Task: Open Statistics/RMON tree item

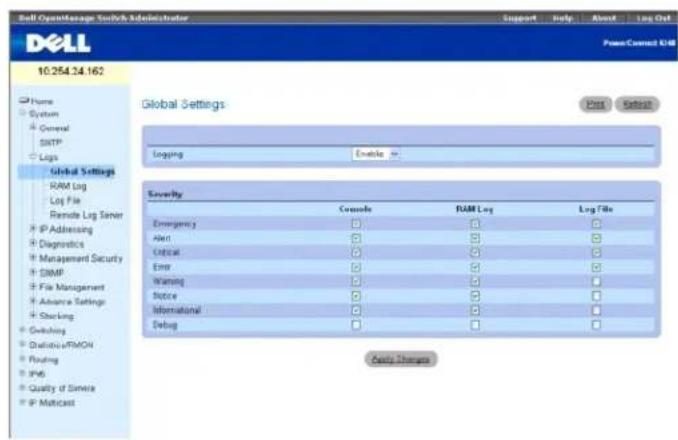Action: click(x=61, y=345)
